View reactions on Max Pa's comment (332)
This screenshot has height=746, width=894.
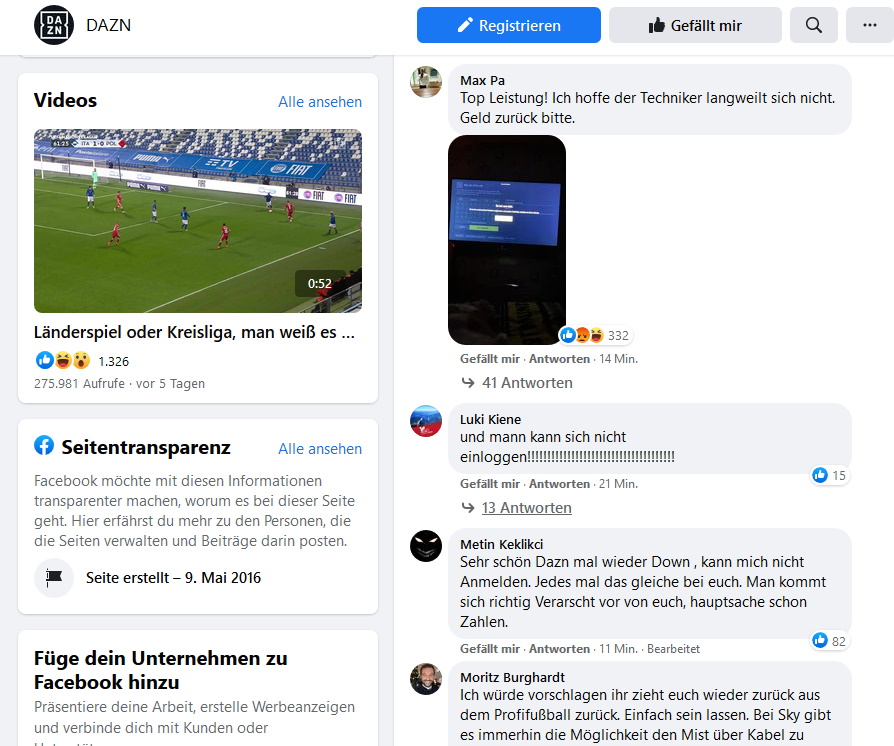click(x=595, y=335)
